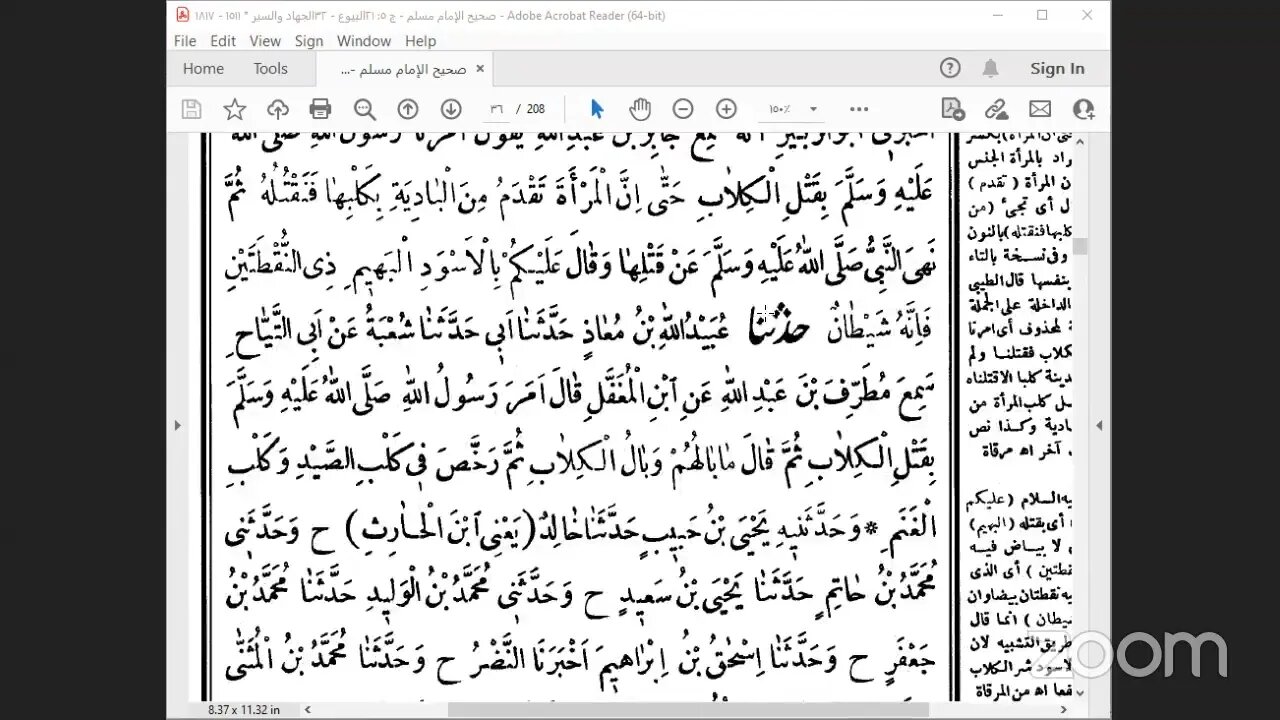Open the View menu

coord(265,41)
